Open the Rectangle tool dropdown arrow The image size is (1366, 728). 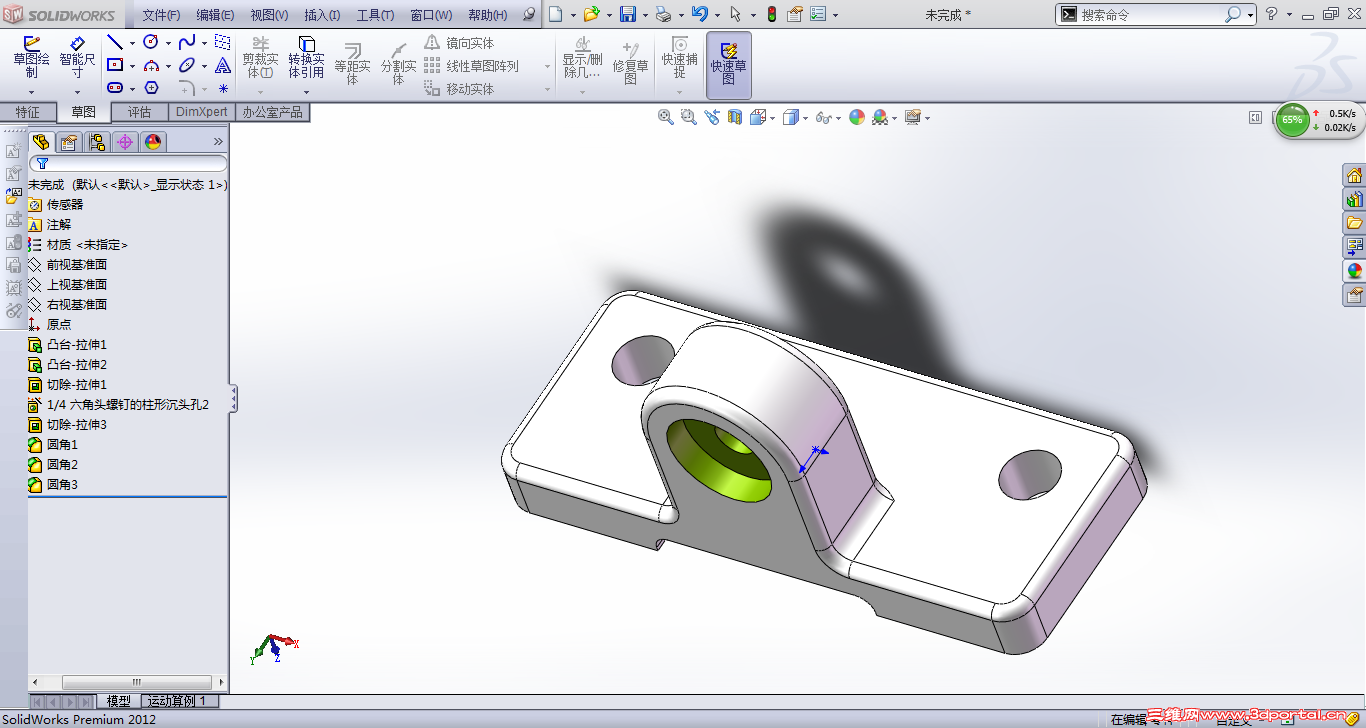pyautogui.click(x=132, y=66)
